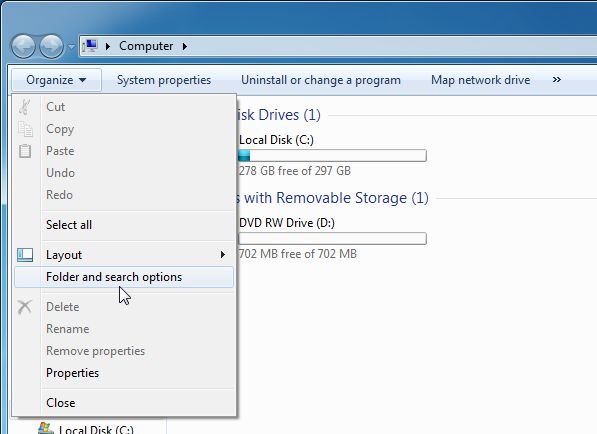
Task: Click the Local Disk (C:) capacity bar
Action: pyautogui.click(x=332, y=156)
